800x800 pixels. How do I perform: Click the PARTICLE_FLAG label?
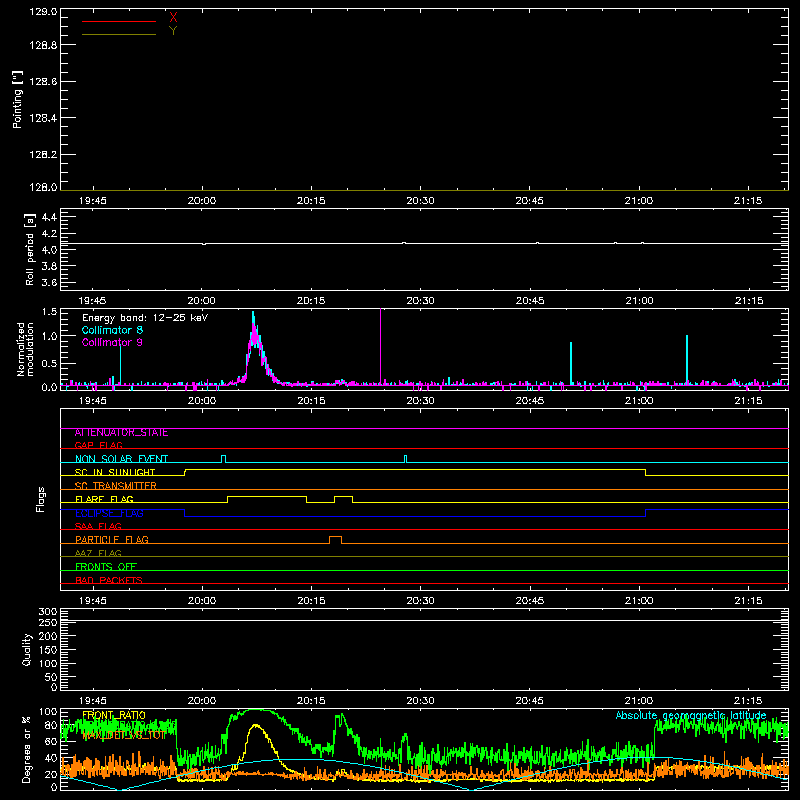pos(112,540)
